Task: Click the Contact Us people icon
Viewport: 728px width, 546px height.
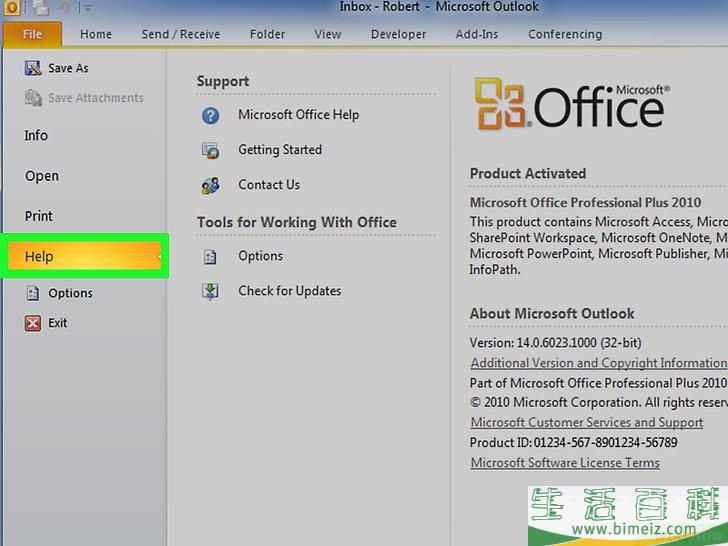Action: tap(210, 185)
